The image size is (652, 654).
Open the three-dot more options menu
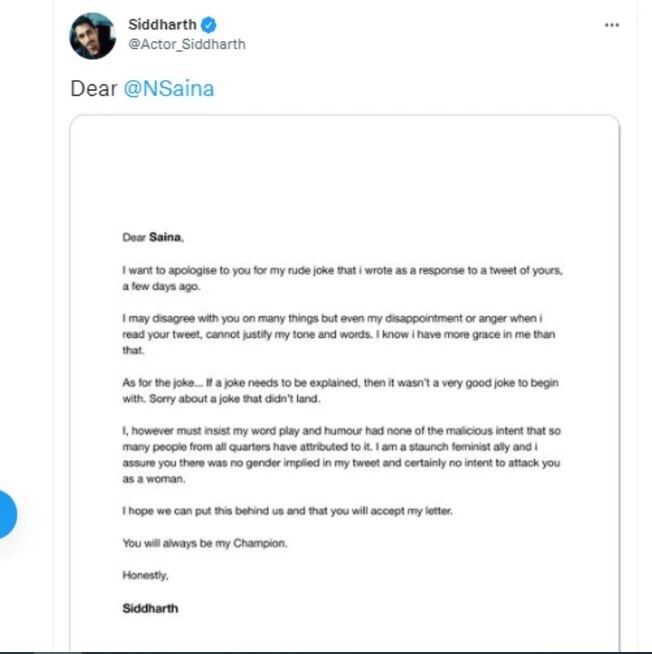[612, 25]
